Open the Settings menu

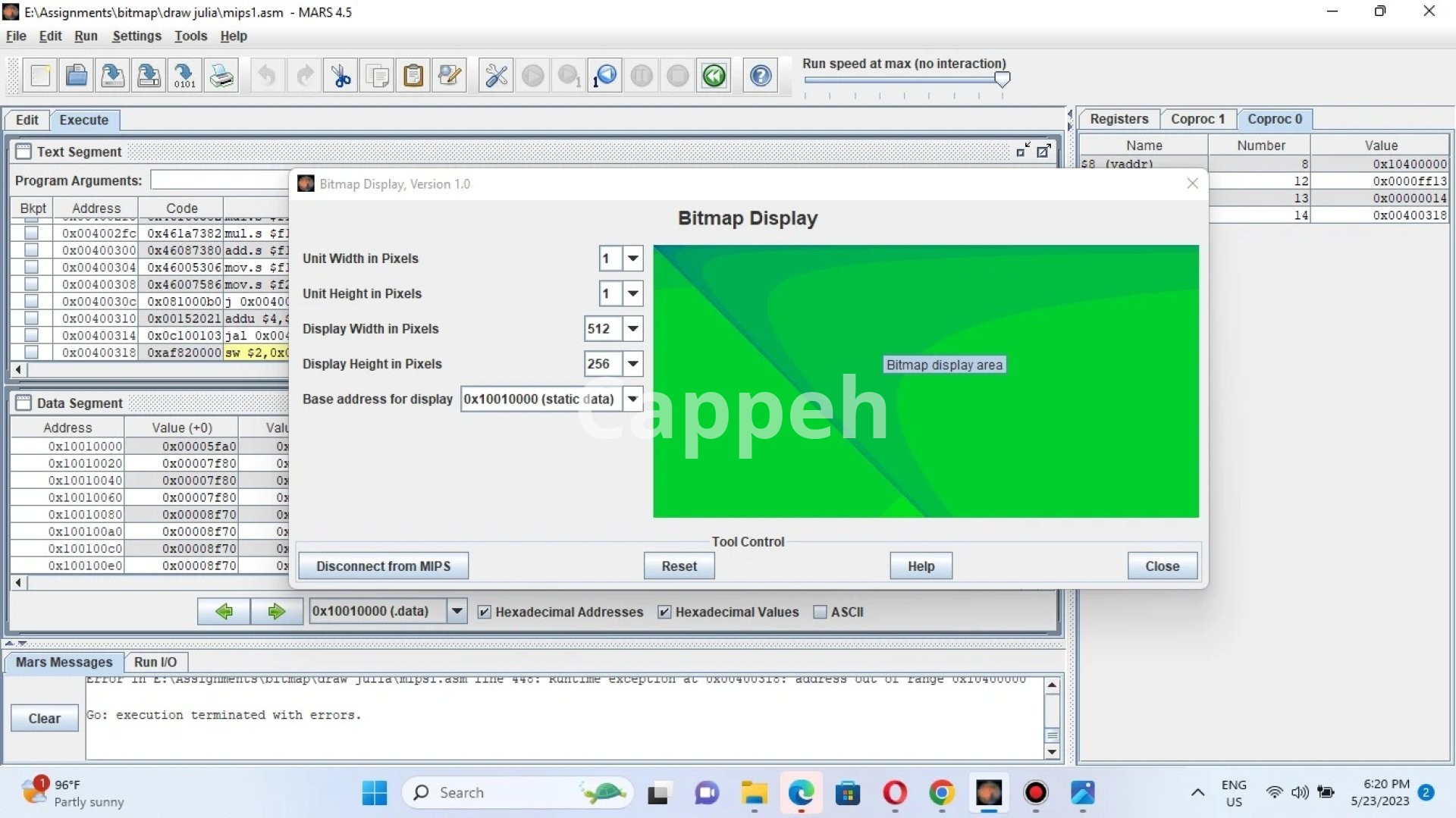136,36
